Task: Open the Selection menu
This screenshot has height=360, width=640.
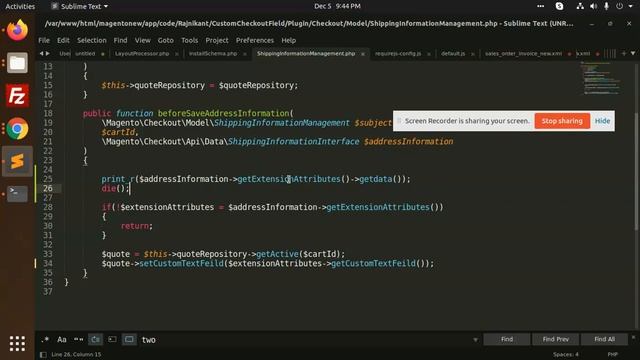Action: (91, 40)
